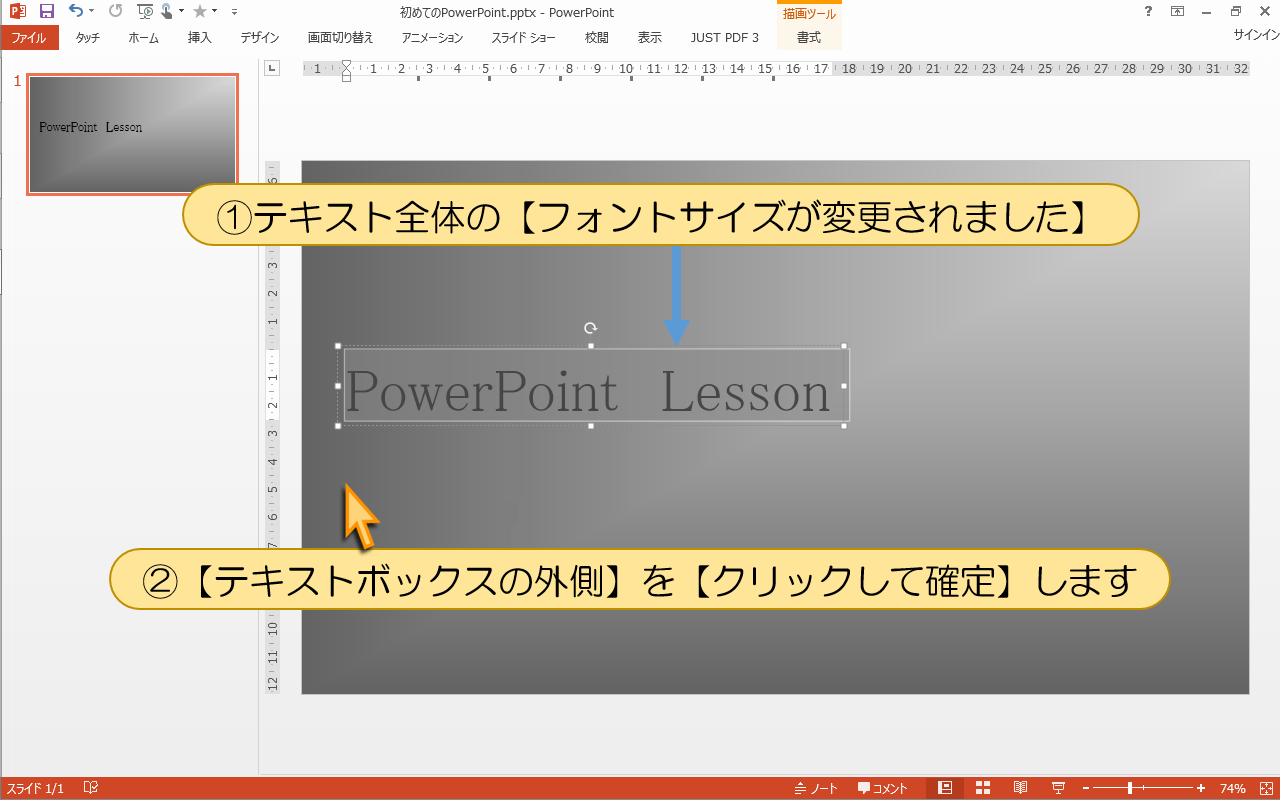Click the zoom out minus button
Viewport: 1280px width, 800px height.
coord(1086,789)
